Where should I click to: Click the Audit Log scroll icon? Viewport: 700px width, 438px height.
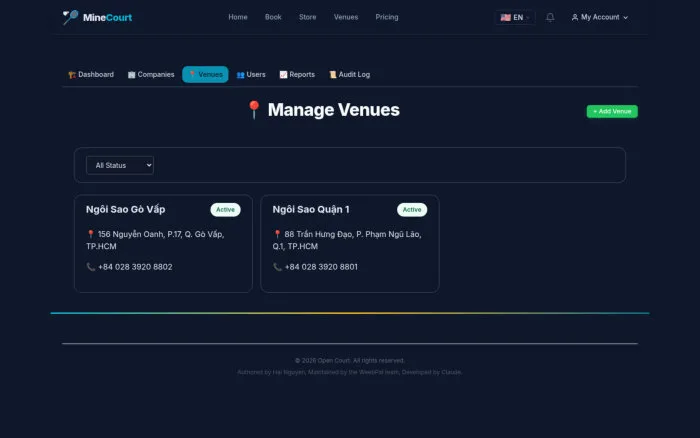point(333,75)
